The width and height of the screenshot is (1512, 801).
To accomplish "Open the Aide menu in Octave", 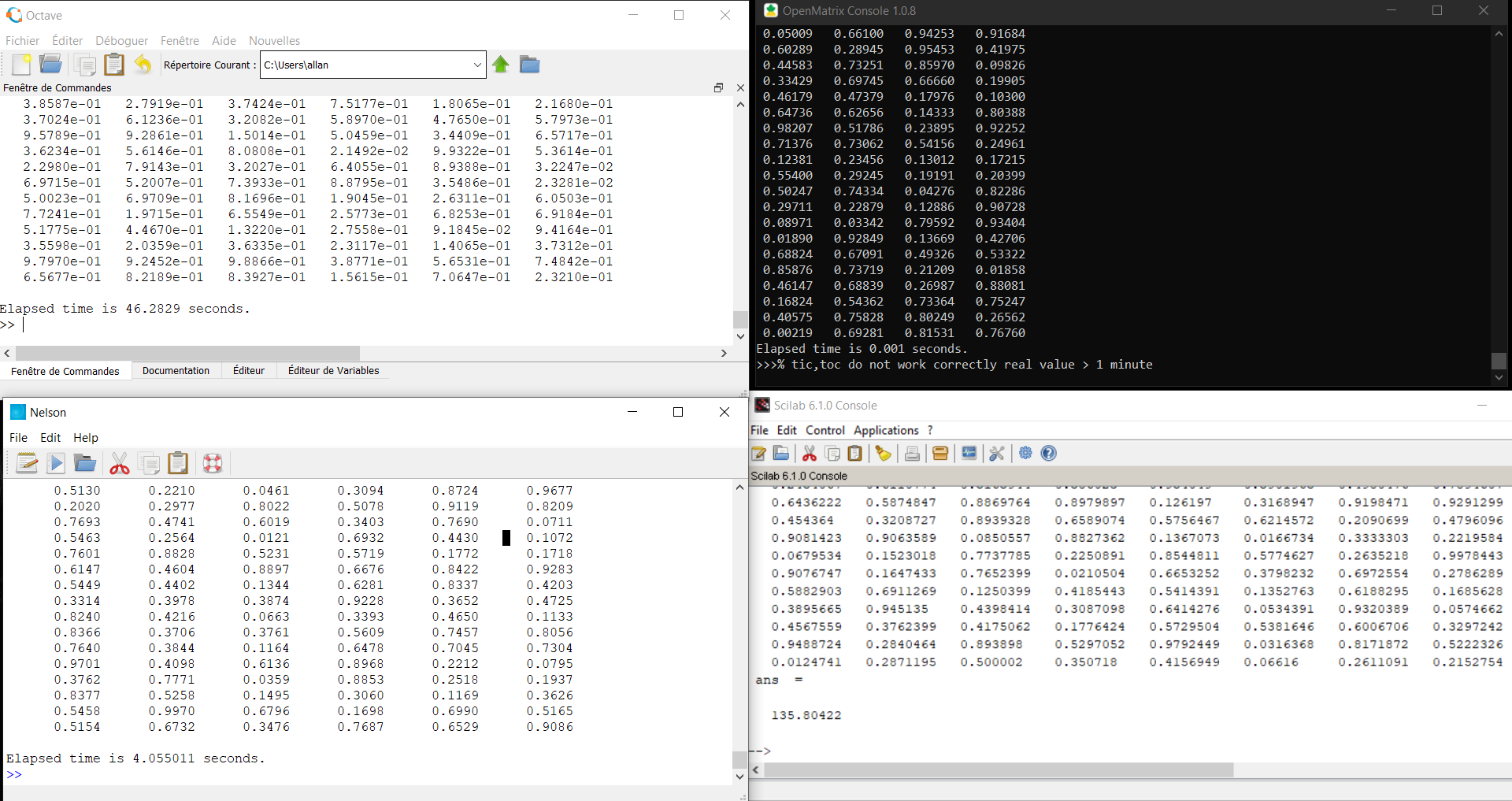I will pyautogui.click(x=224, y=41).
